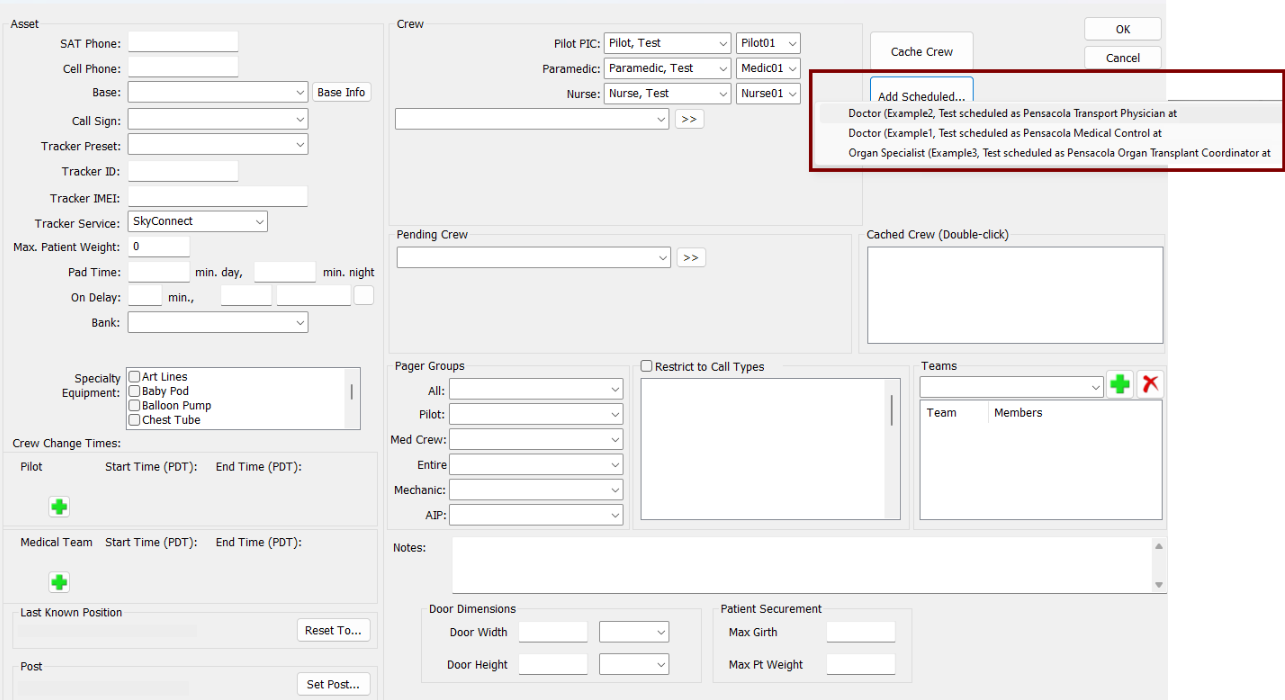This screenshot has height=700, width=1285.
Task: Toggle the small checkbox after On Delay fields
Action: (364, 296)
